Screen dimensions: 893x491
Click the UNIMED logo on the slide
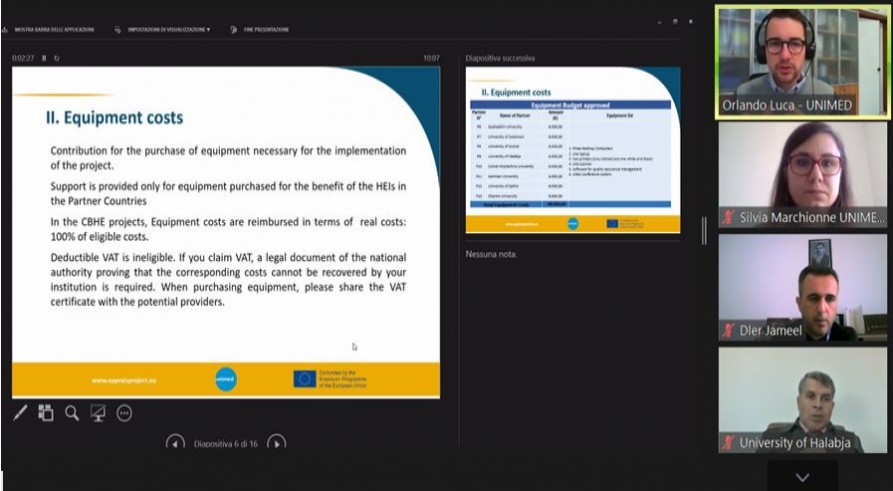(x=226, y=379)
